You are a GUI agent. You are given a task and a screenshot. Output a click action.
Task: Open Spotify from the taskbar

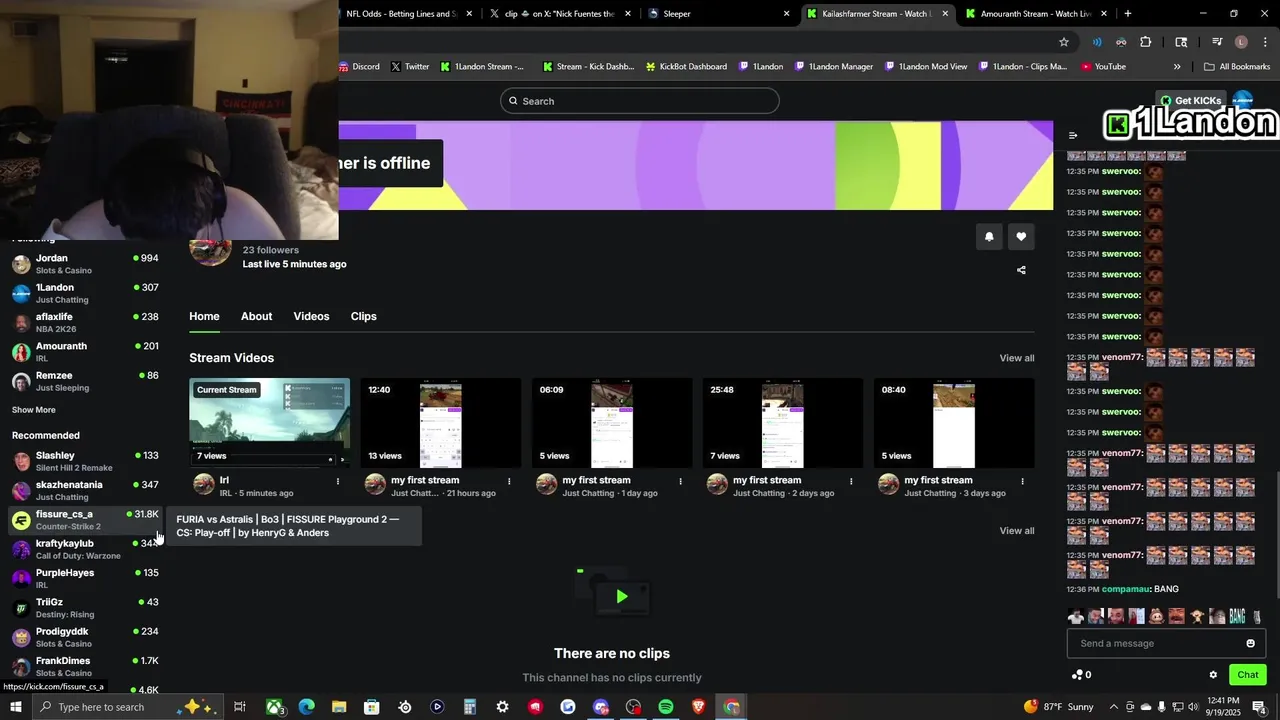pyautogui.click(x=666, y=707)
